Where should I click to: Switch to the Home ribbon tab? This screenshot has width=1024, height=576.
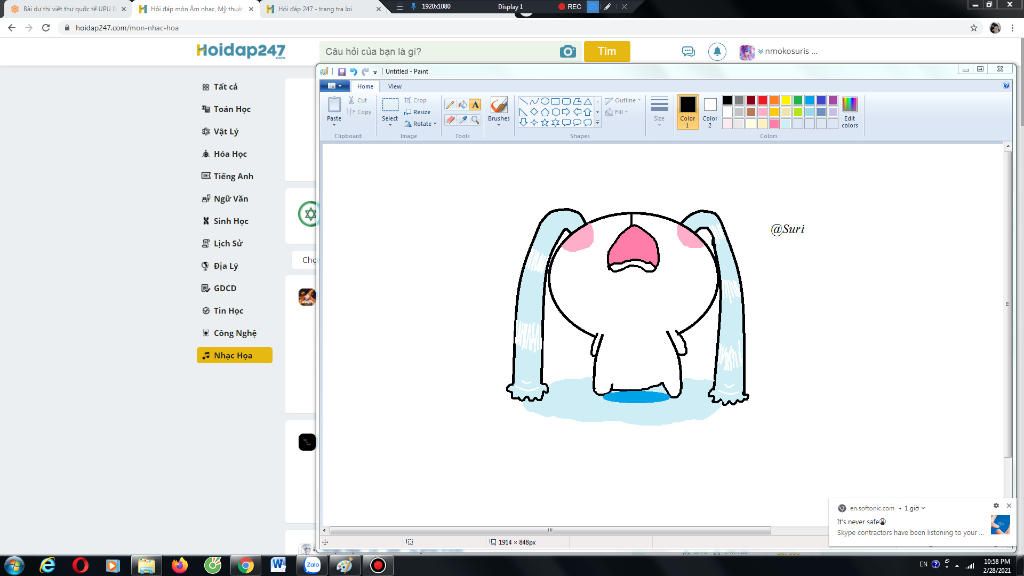pos(365,86)
